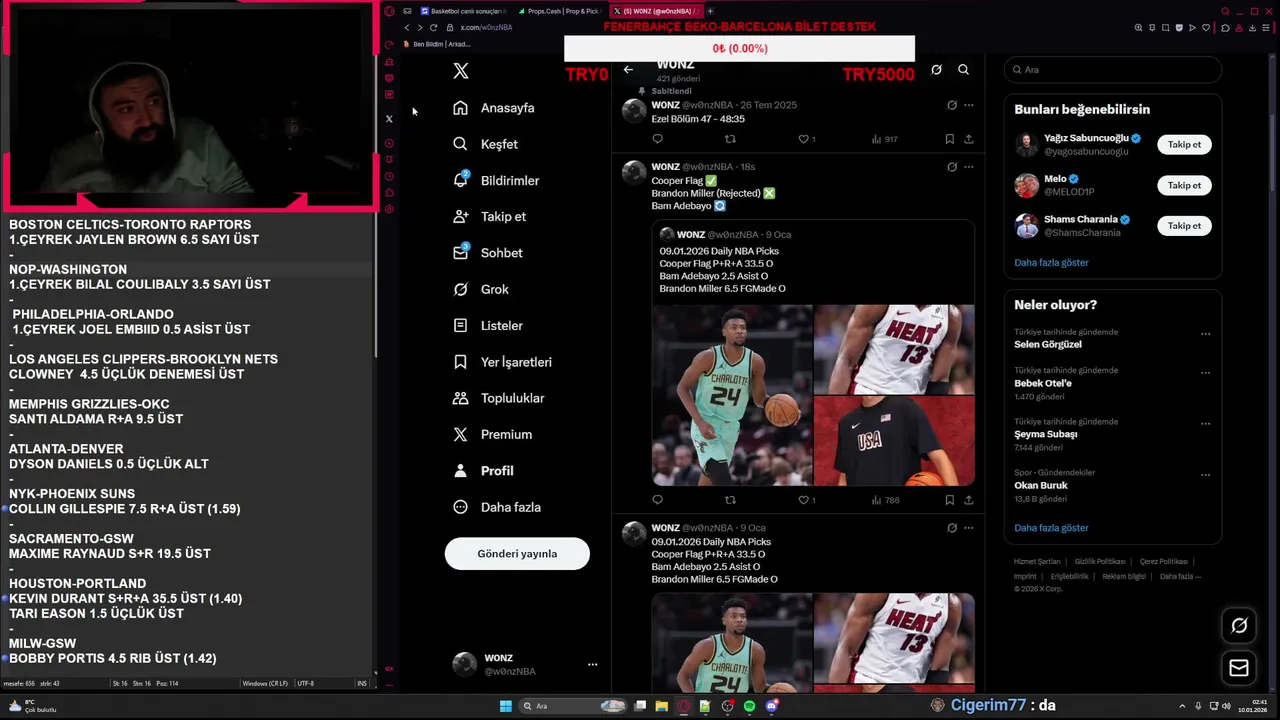Repost the Ezel Bölüm 47 post
1280x720 pixels.
pyautogui.click(x=730, y=139)
